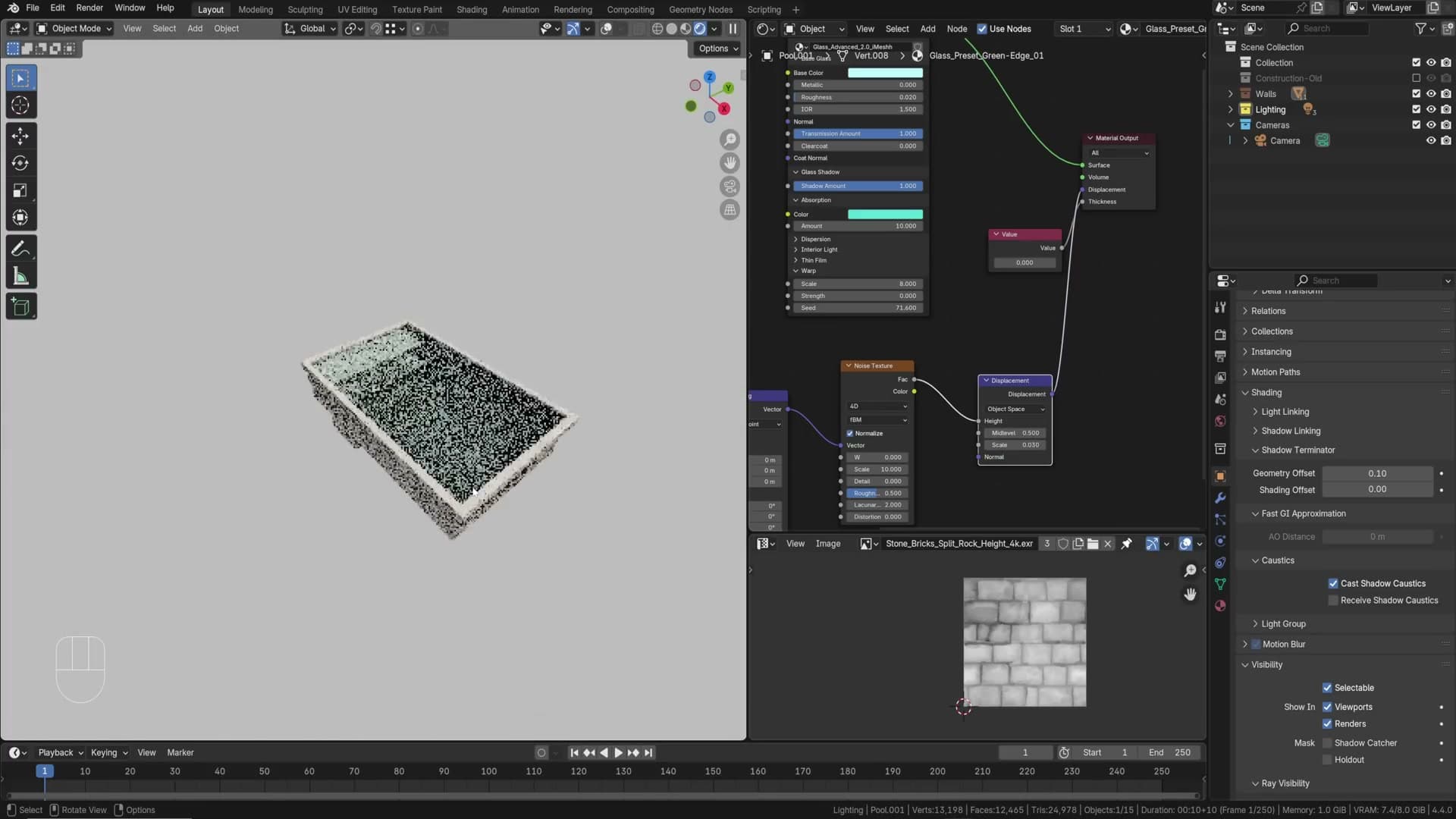
Task: Open the Object Mode dropdown
Action: click(x=74, y=29)
